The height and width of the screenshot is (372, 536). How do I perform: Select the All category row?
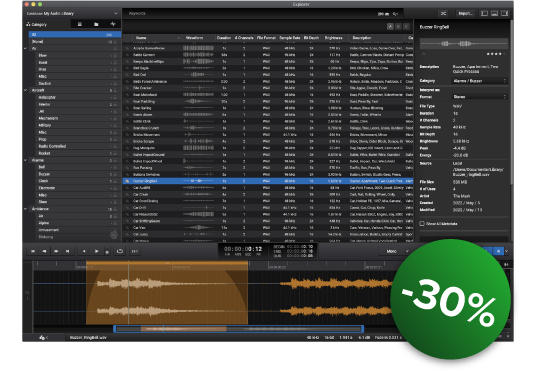(75, 35)
